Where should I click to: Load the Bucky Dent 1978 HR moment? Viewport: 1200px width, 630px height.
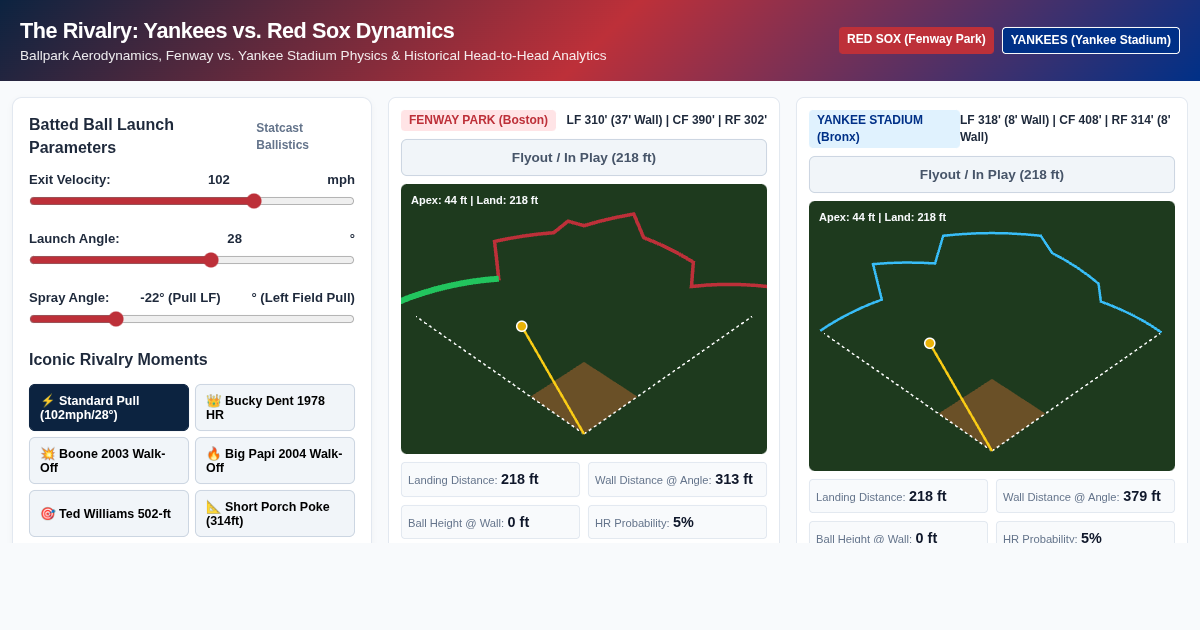(275, 408)
